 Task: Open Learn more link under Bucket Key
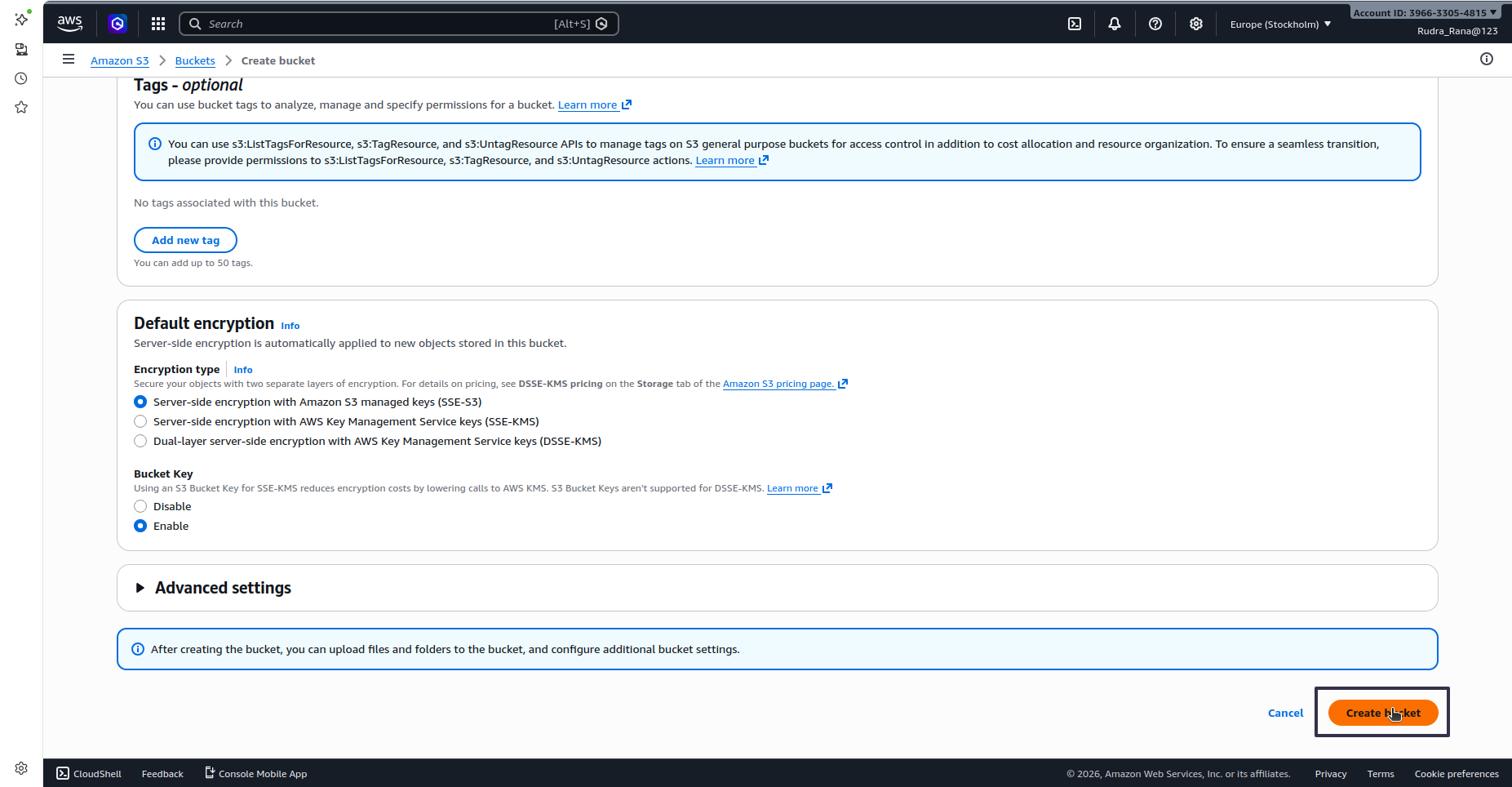coord(799,488)
